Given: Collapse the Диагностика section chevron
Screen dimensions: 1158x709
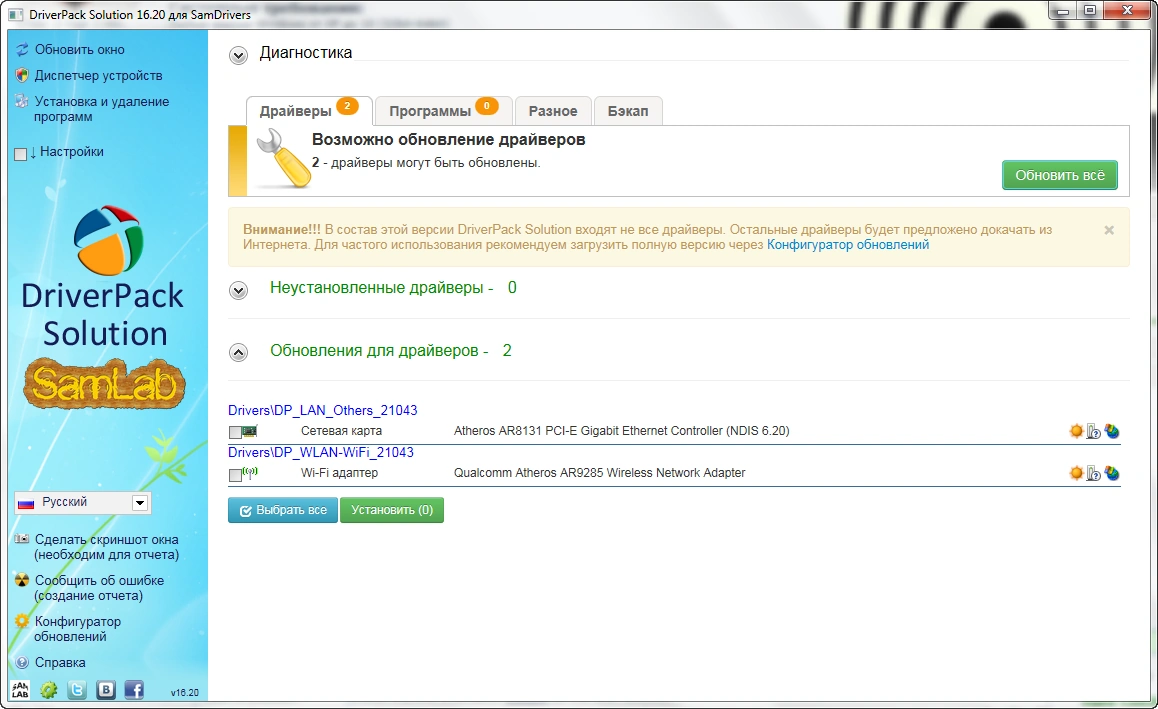Looking at the screenshot, I should click(238, 55).
